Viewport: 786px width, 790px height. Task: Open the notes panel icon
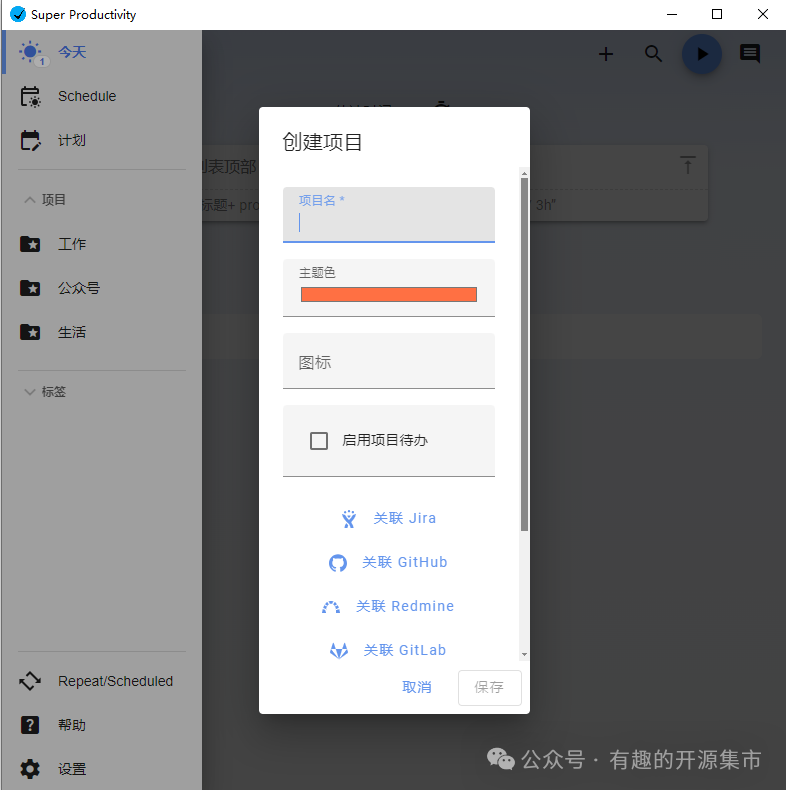click(x=750, y=53)
